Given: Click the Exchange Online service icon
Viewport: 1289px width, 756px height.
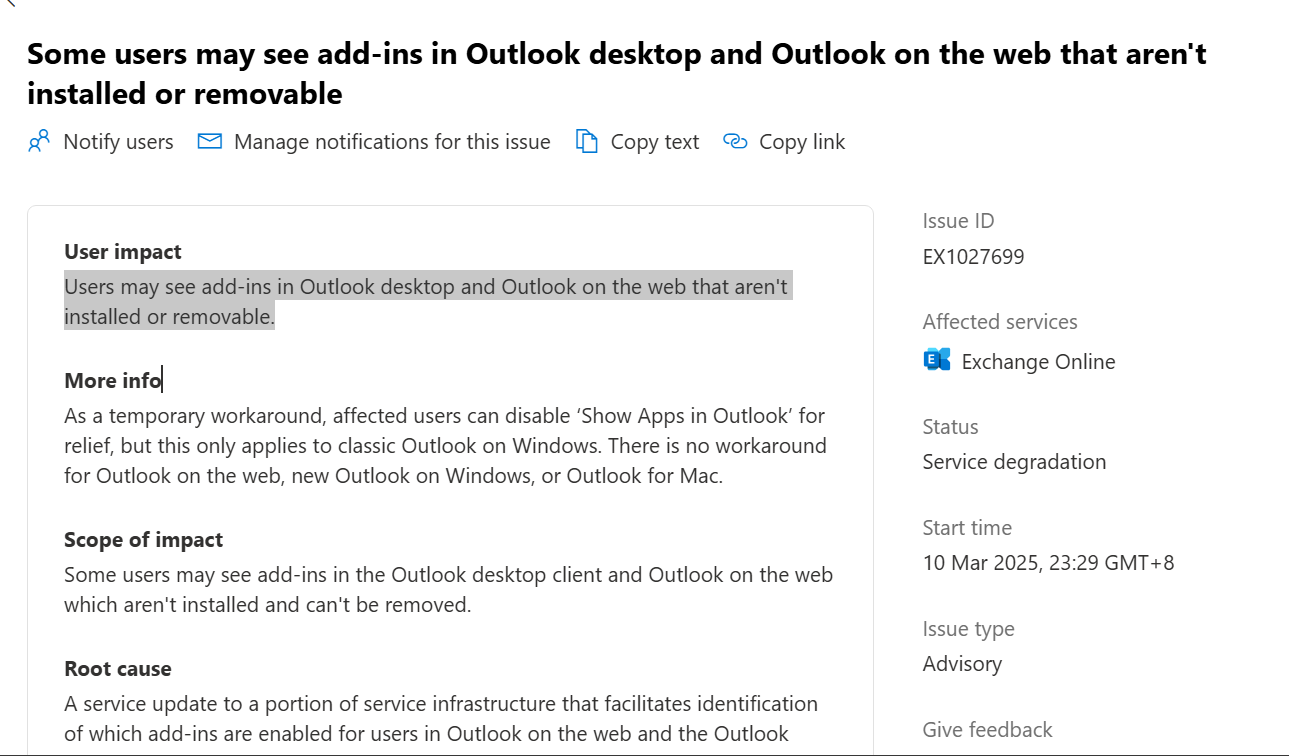Looking at the screenshot, I should (x=937, y=361).
